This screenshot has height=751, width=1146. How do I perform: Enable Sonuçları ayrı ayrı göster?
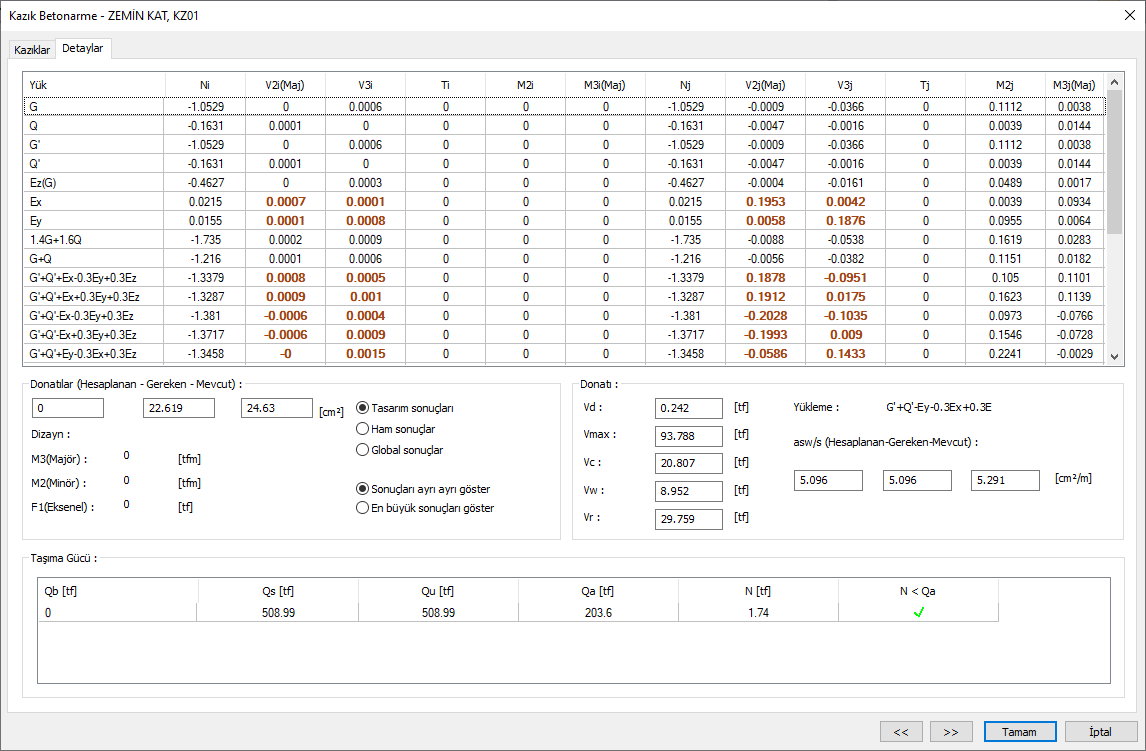(x=363, y=489)
